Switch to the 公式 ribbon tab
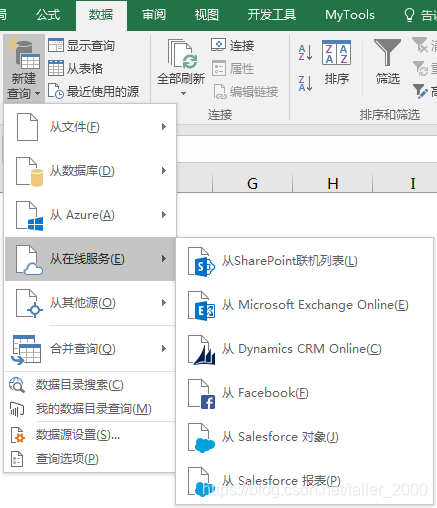The image size is (437, 508). tap(48, 15)
